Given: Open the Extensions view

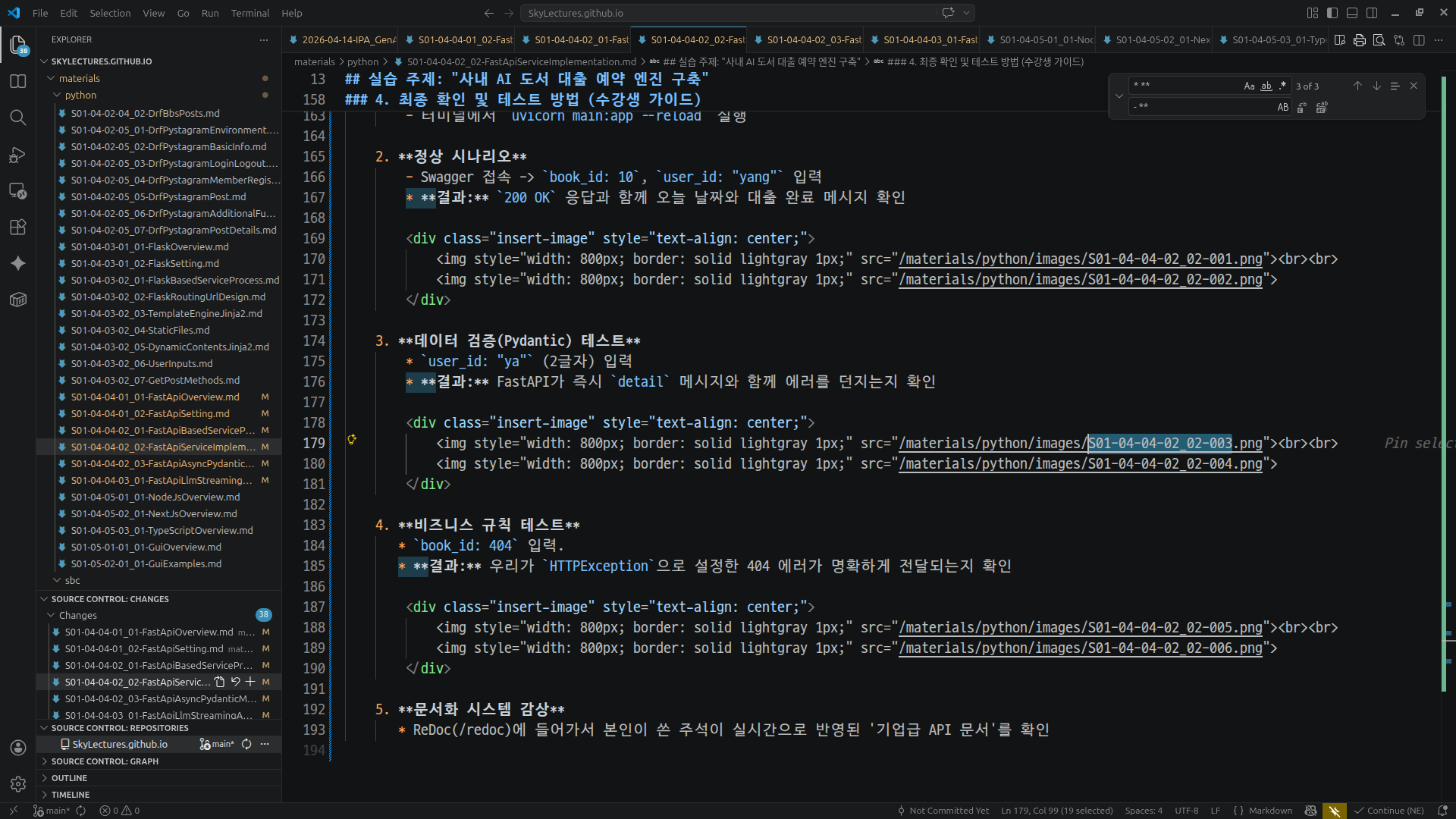Looking at the screenshot, I should pyautogui.click(x=18, y=227).
